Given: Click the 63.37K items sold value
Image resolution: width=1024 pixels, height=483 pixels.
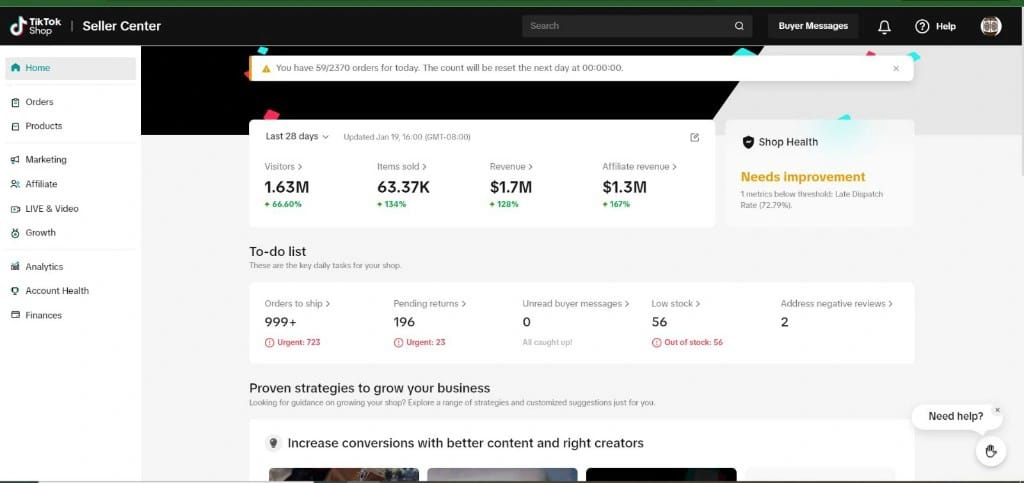Looking at the screenshot, I should 403,187.
